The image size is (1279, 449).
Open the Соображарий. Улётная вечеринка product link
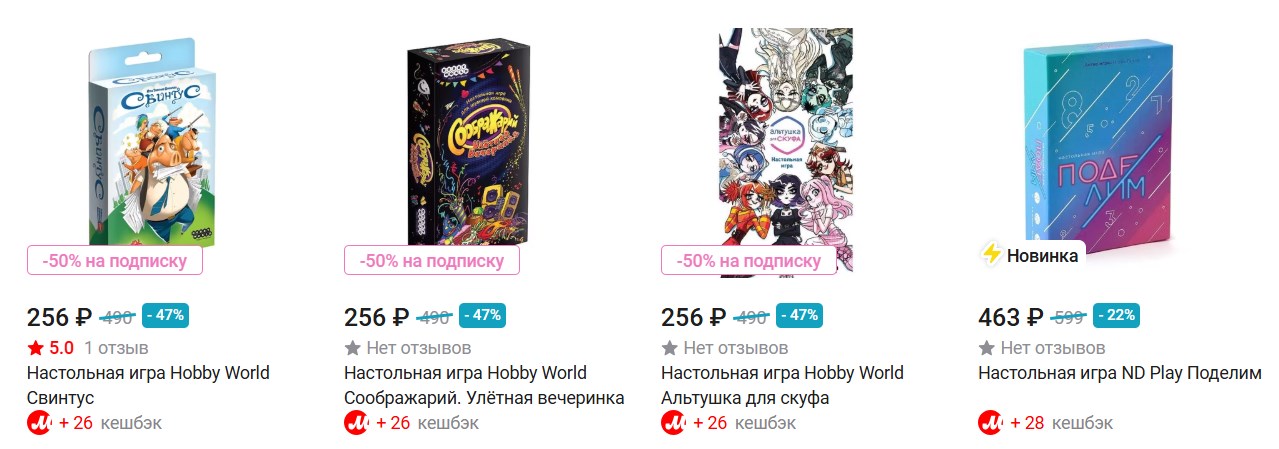pos(484,385)
